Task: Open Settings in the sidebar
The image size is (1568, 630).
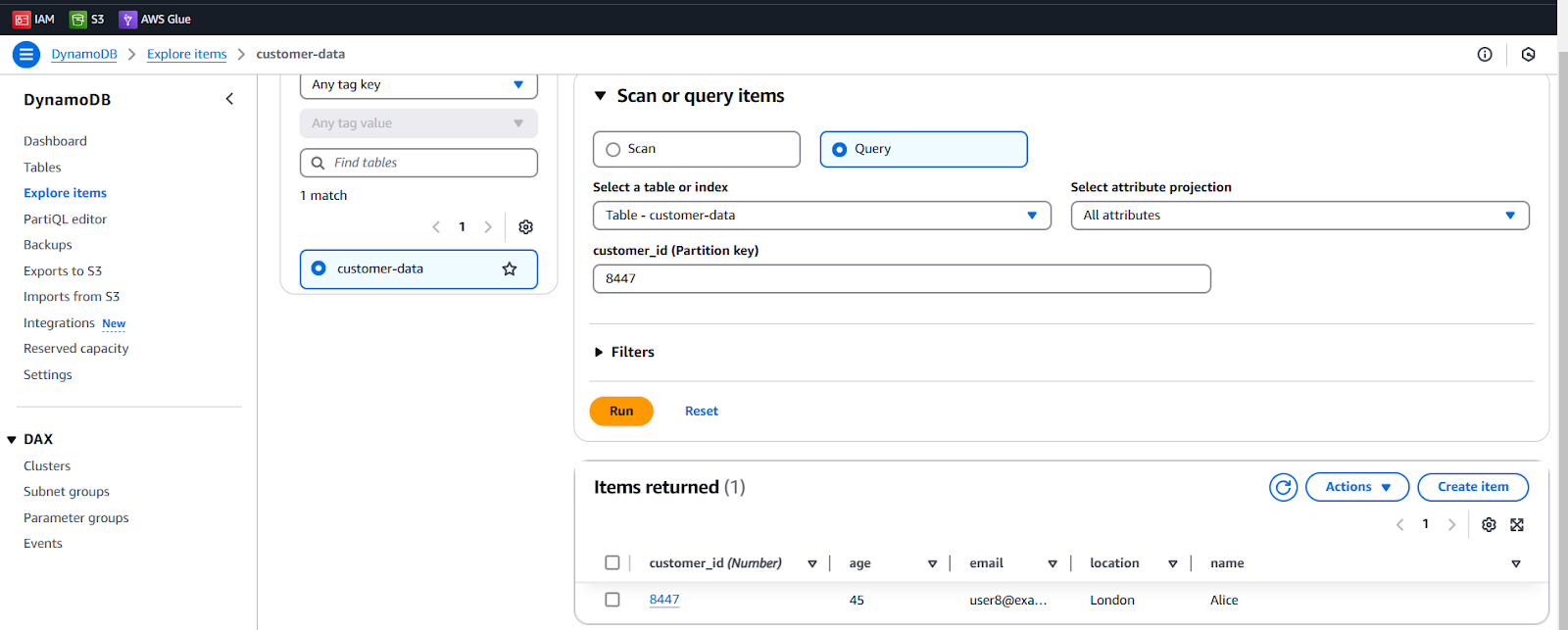Action: [48, 375]
